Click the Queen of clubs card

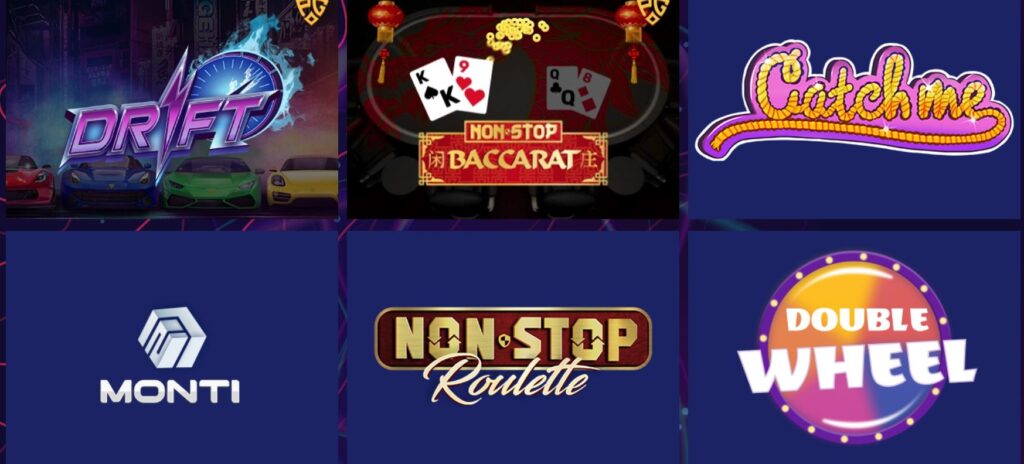564,90
